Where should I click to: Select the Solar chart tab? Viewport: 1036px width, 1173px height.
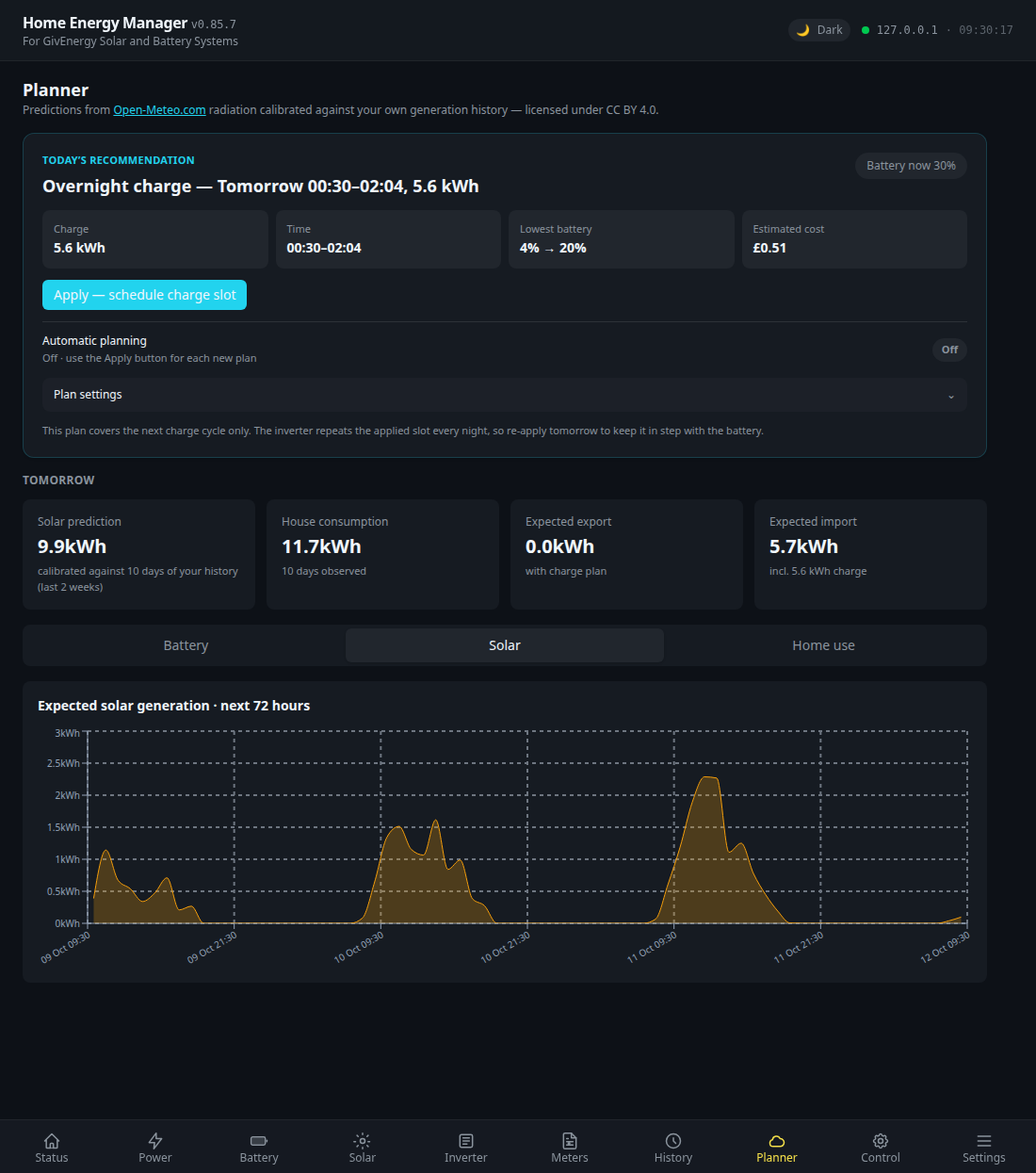(x=505, y=645)
